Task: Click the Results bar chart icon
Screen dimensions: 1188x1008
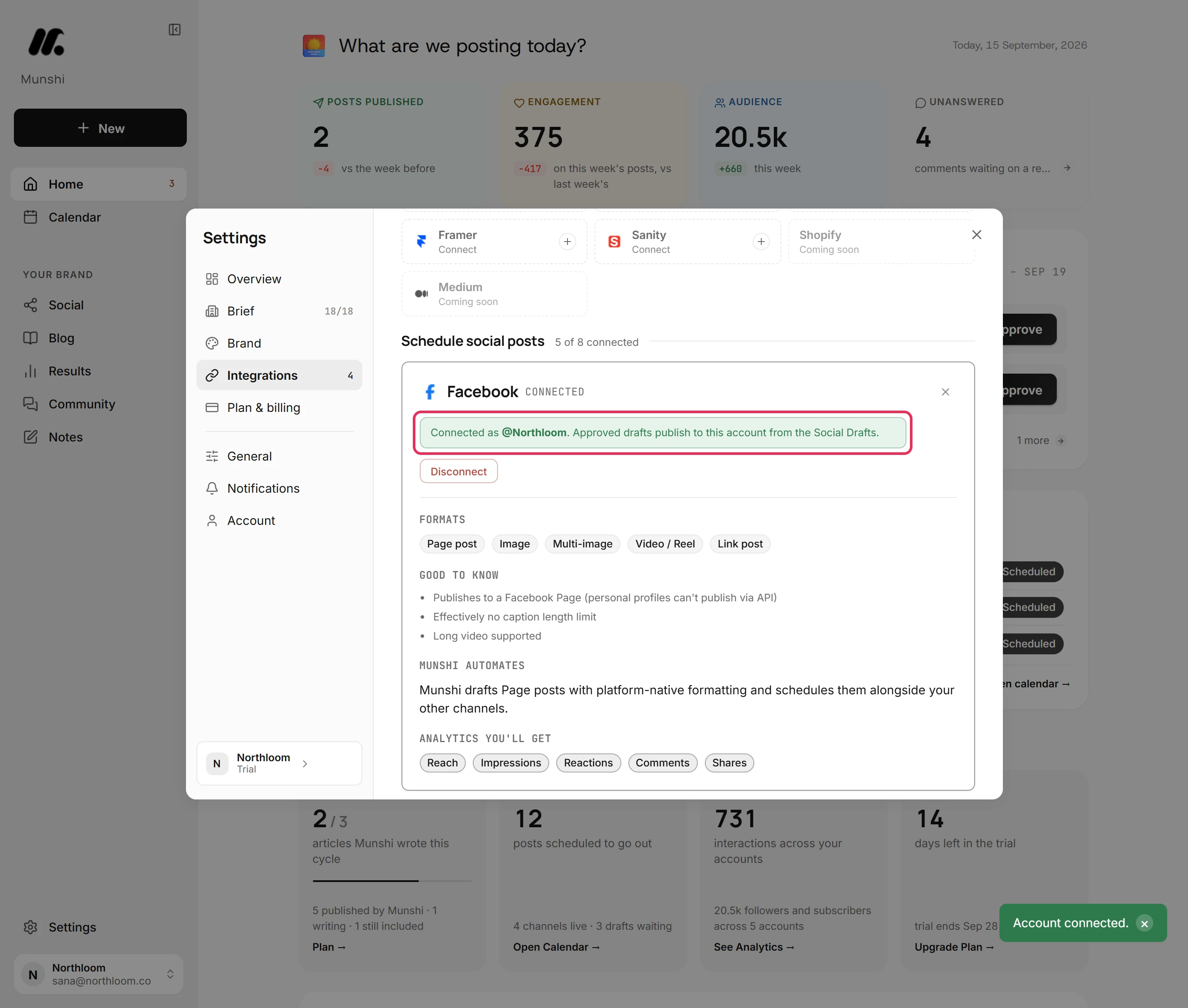Action: click(30, 371)
